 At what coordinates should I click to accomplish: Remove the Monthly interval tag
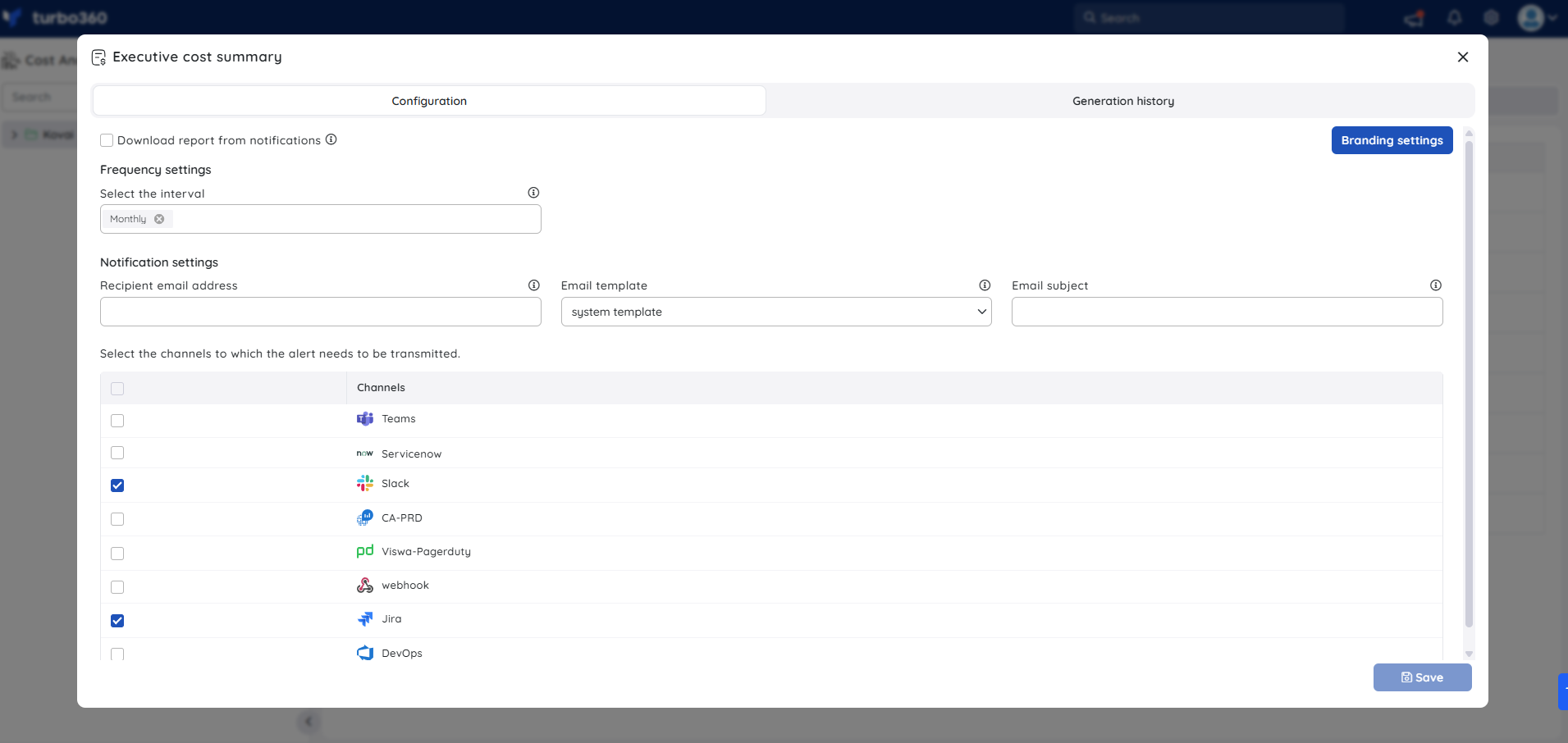(159, 219)
